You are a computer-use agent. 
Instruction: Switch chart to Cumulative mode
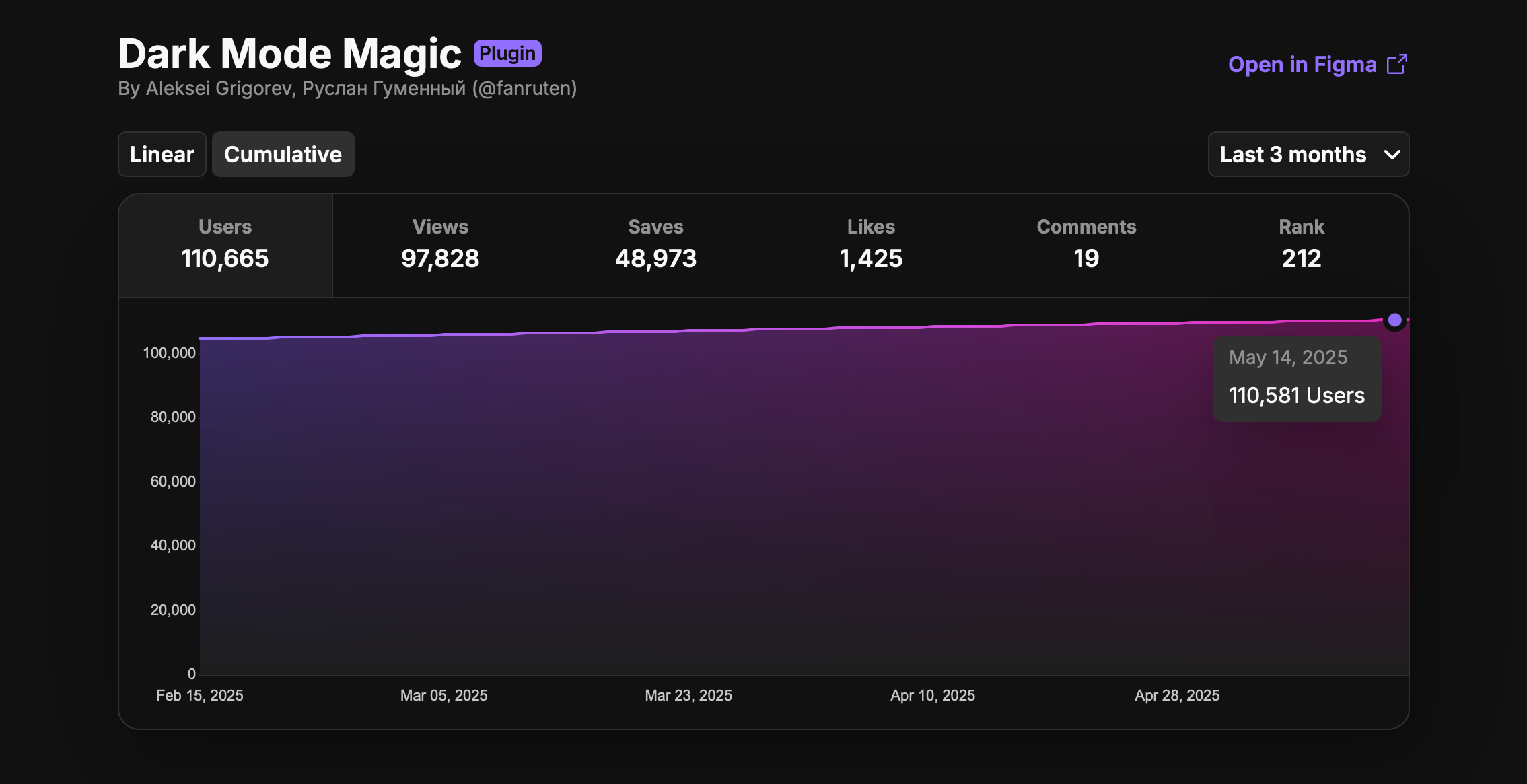pos(283,154)
